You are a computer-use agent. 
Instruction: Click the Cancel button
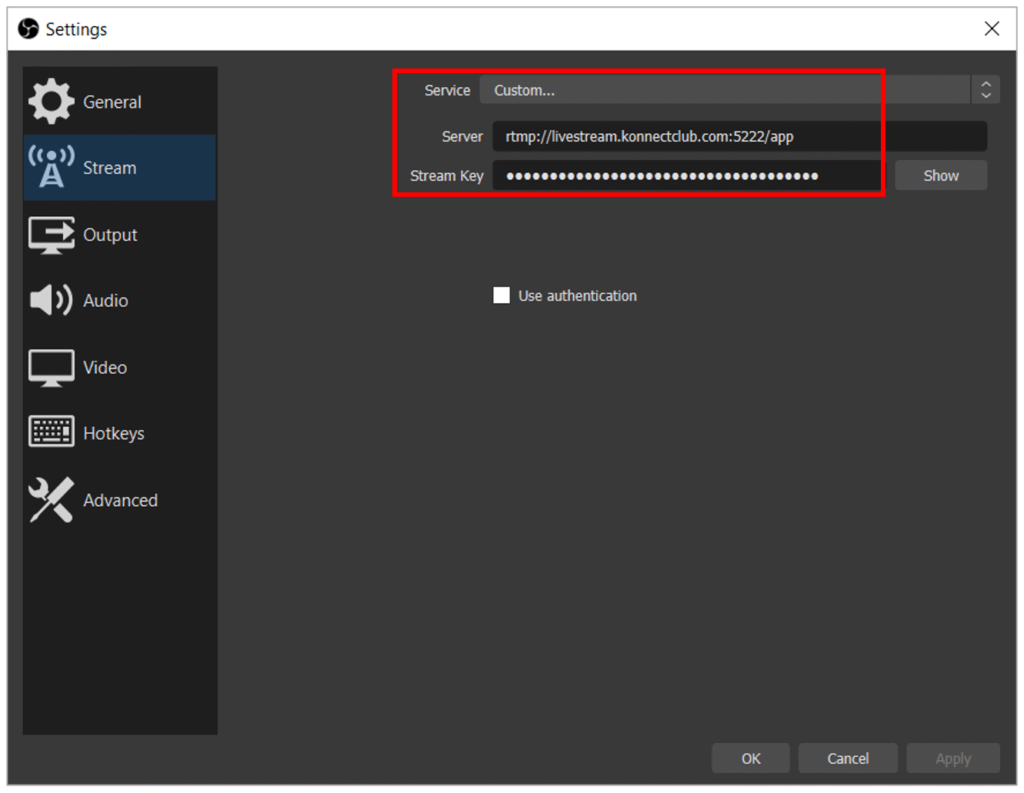click(848, 759)
